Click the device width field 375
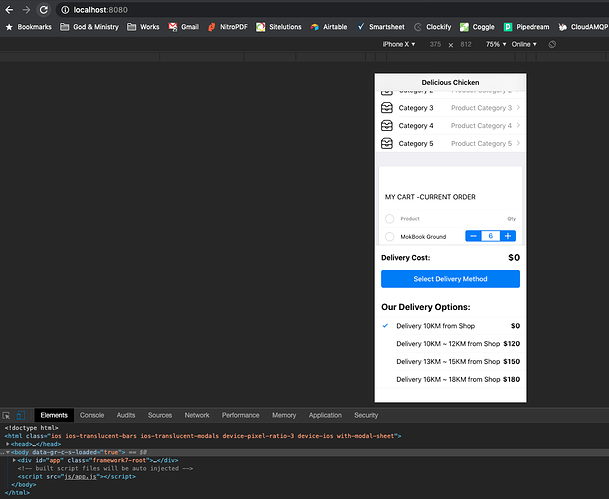 (x=435, y=44)
